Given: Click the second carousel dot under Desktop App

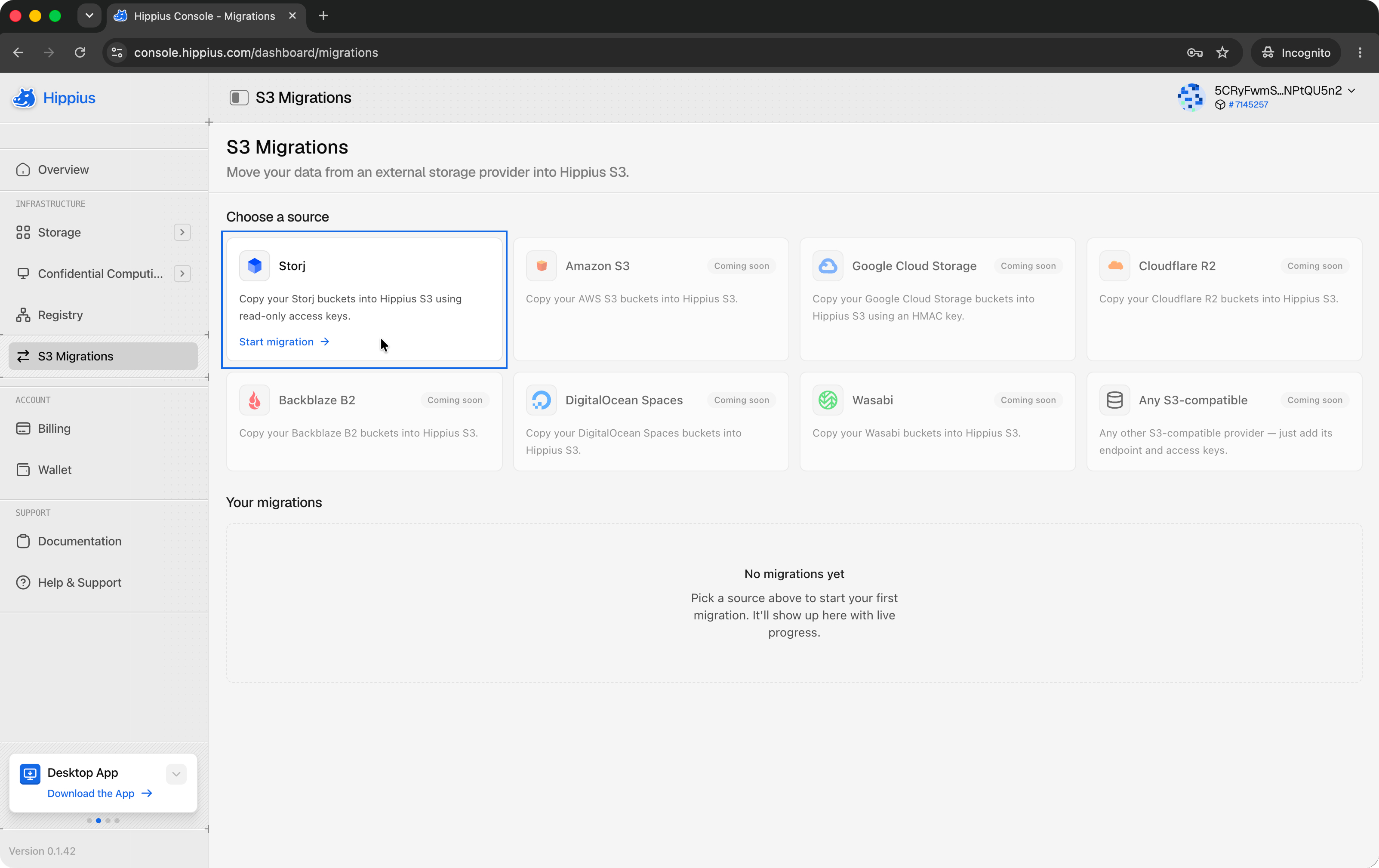Looking at the screenshot, I should tap(98, 821).
